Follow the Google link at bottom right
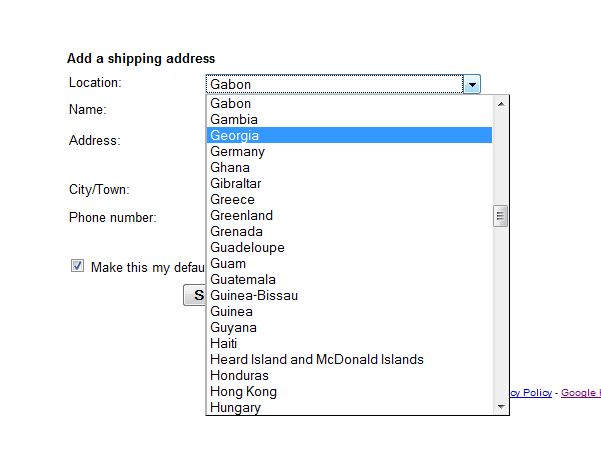601x450 pixels. pos(581,393)
